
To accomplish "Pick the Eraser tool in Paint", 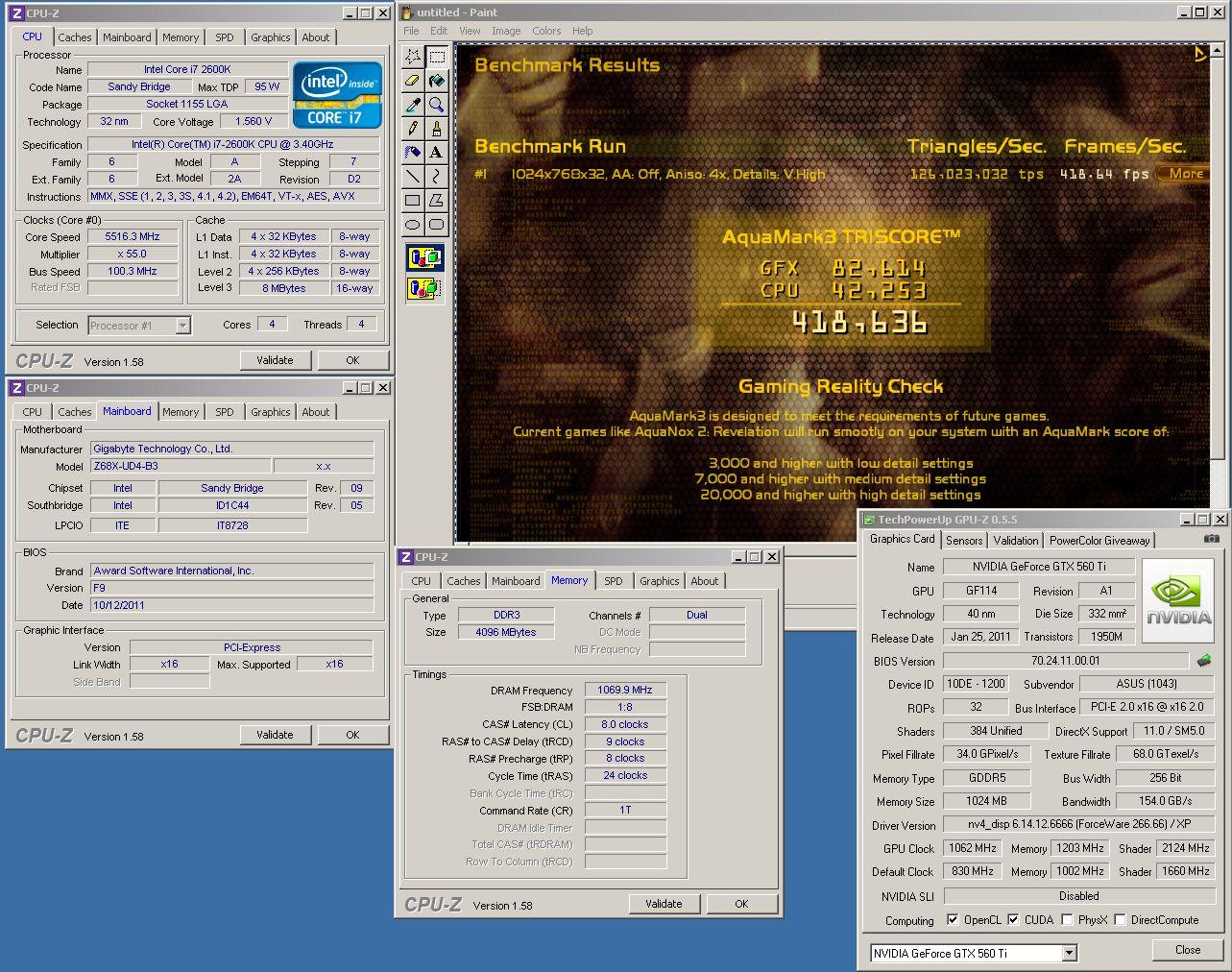I will (x=413, y=81).
